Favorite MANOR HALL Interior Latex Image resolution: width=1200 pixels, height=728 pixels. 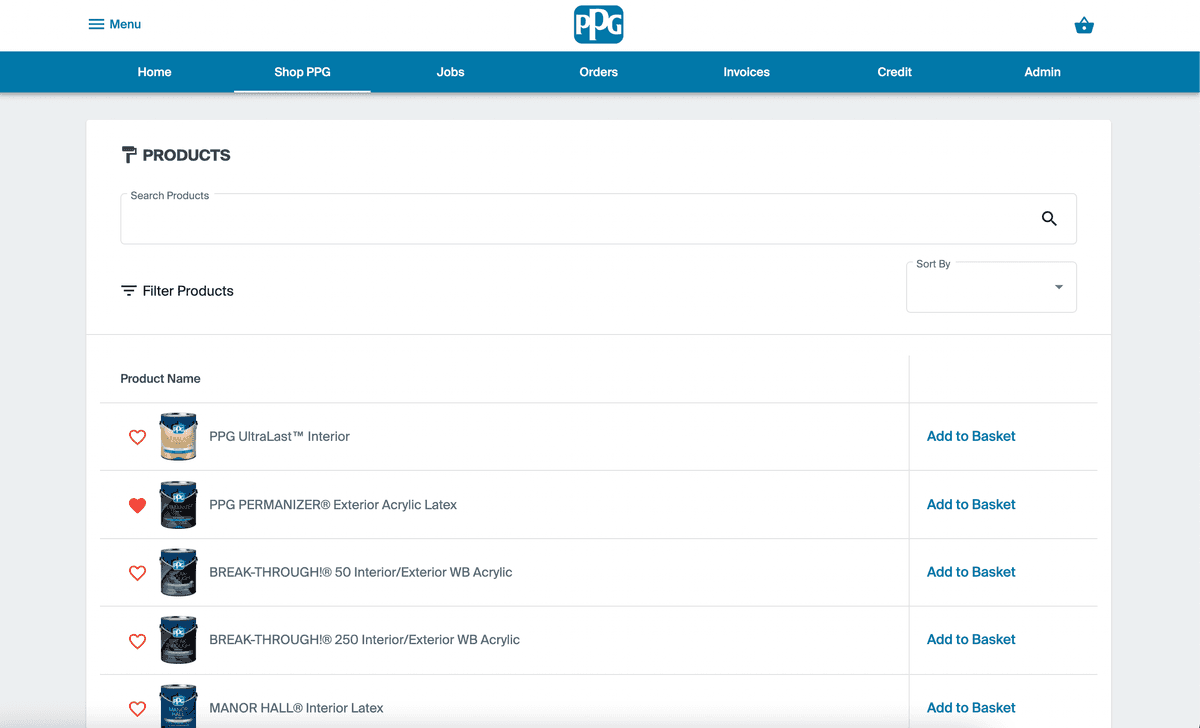pyautogui.click(x=137, y=708)
